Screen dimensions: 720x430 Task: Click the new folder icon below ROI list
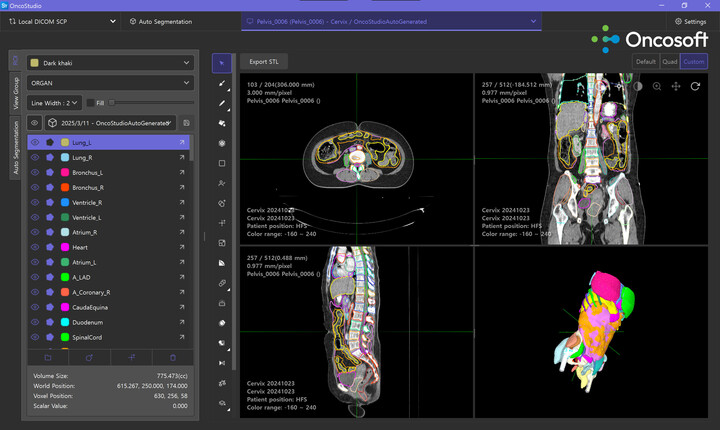49,356
